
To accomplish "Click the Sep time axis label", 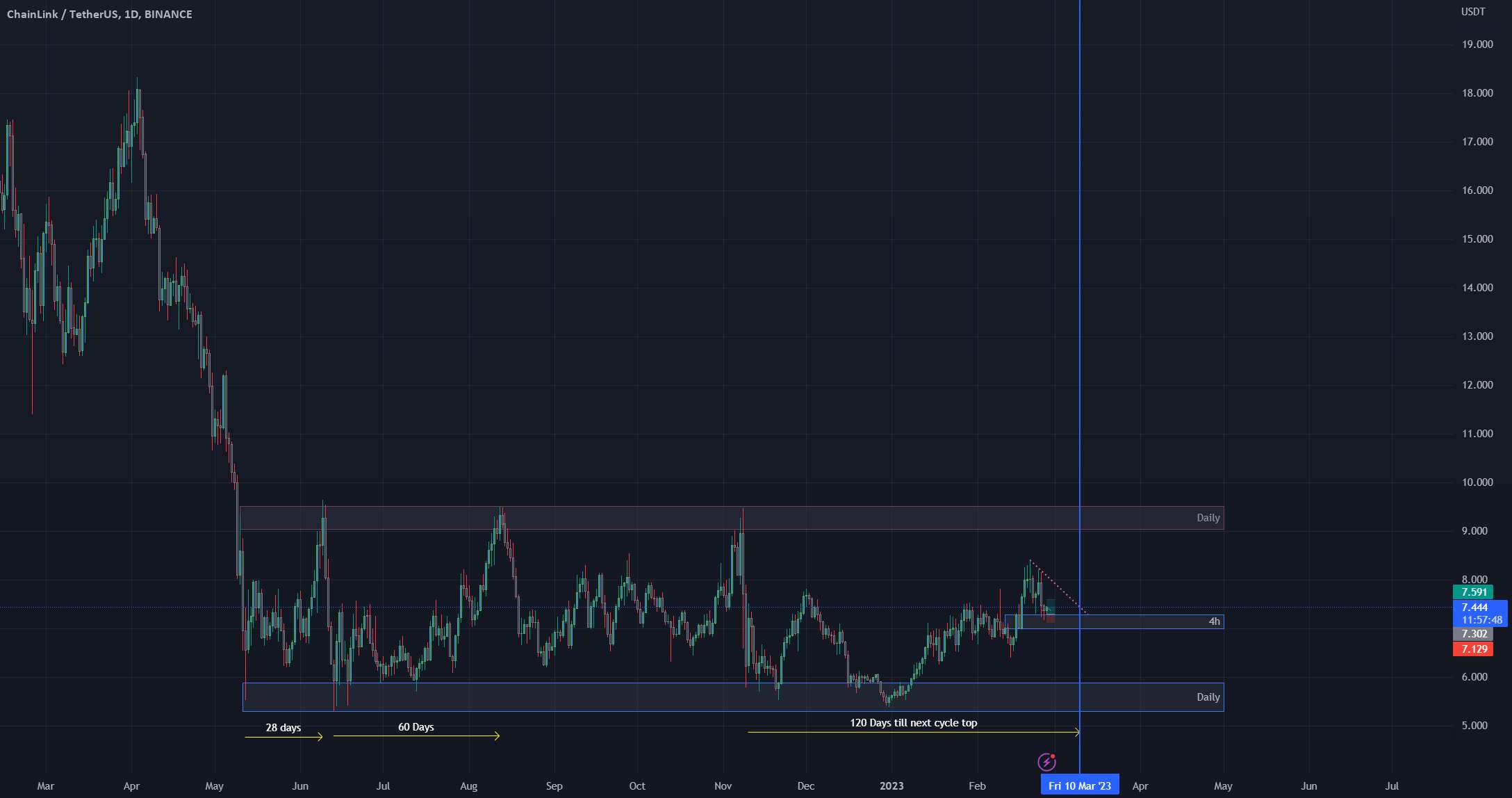I will pos(554,785).
